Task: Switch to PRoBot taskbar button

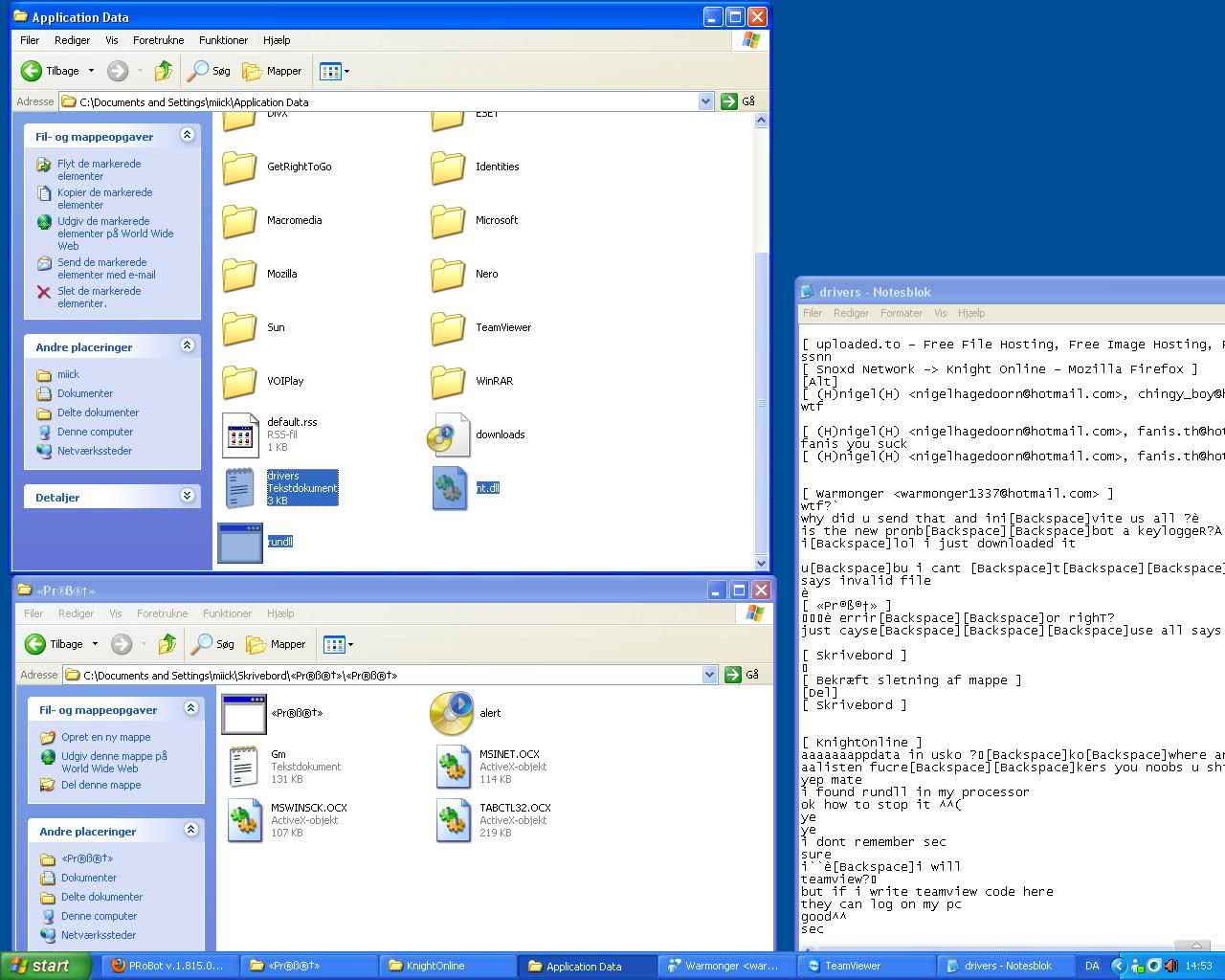Action: pos(167,966)
